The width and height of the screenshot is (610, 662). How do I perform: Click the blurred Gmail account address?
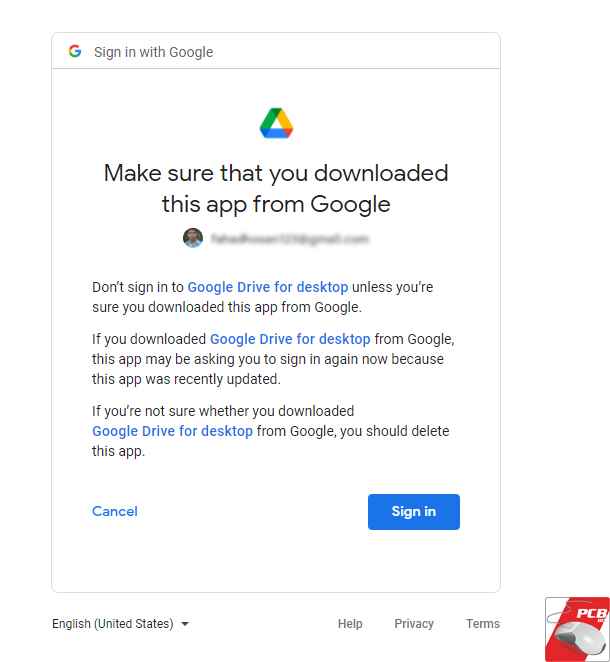pyautogui.click(x=290, y=239)
